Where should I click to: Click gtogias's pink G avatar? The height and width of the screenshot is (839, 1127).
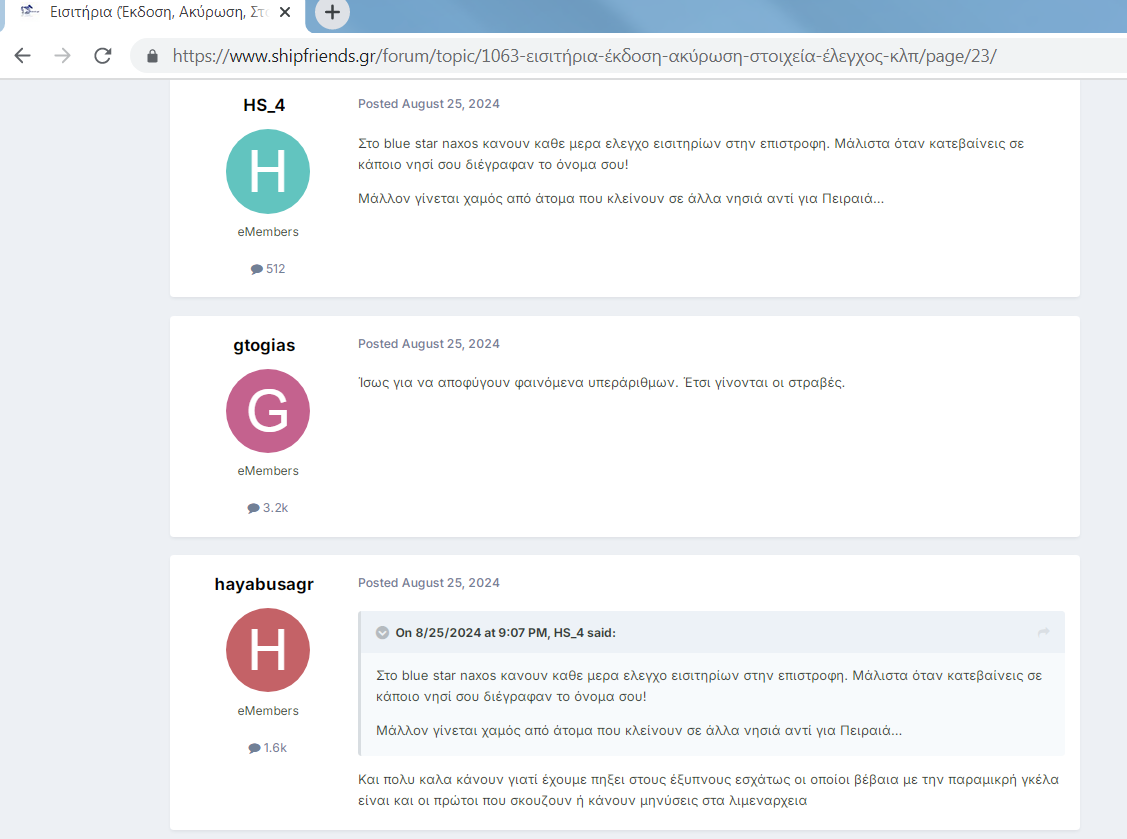tap(268, 410)
